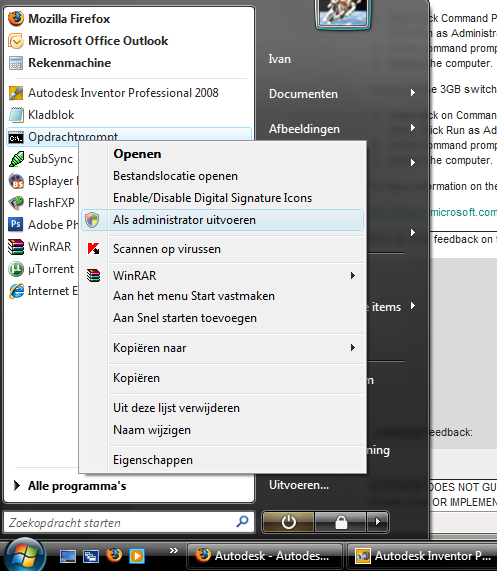Open Afbeeldingen in Start menu right pane
Image resolution: width=497 pixels, height=571 pixels.
pyautogui.click(x=304, y=129)
